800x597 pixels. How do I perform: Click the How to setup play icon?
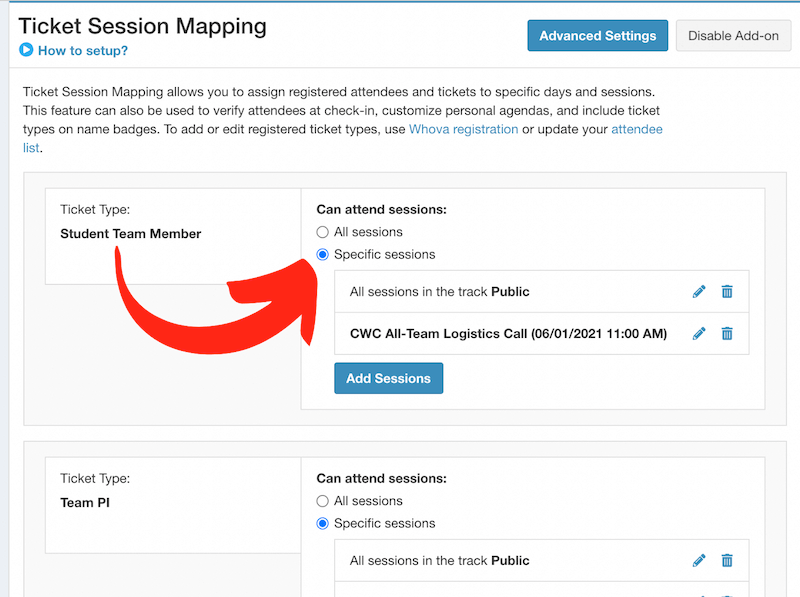point(26,50)
